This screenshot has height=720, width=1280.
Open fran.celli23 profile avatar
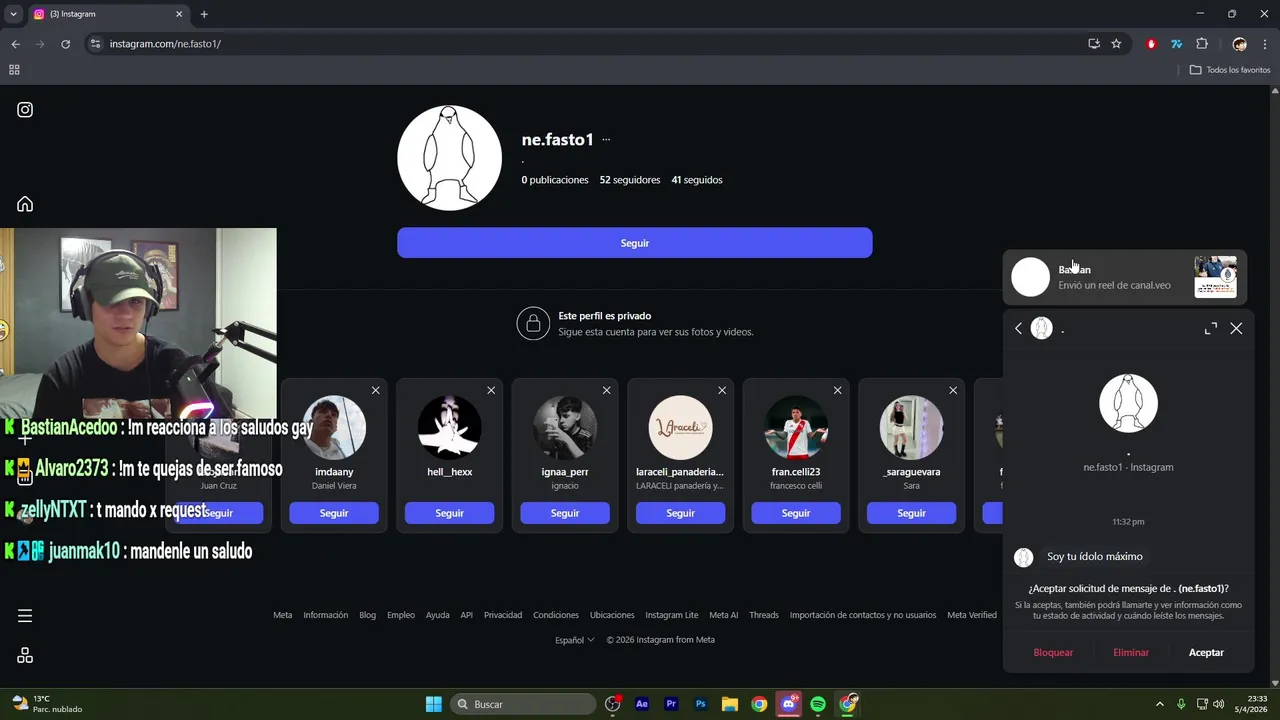pyautogui.click(x=796, y=428)
